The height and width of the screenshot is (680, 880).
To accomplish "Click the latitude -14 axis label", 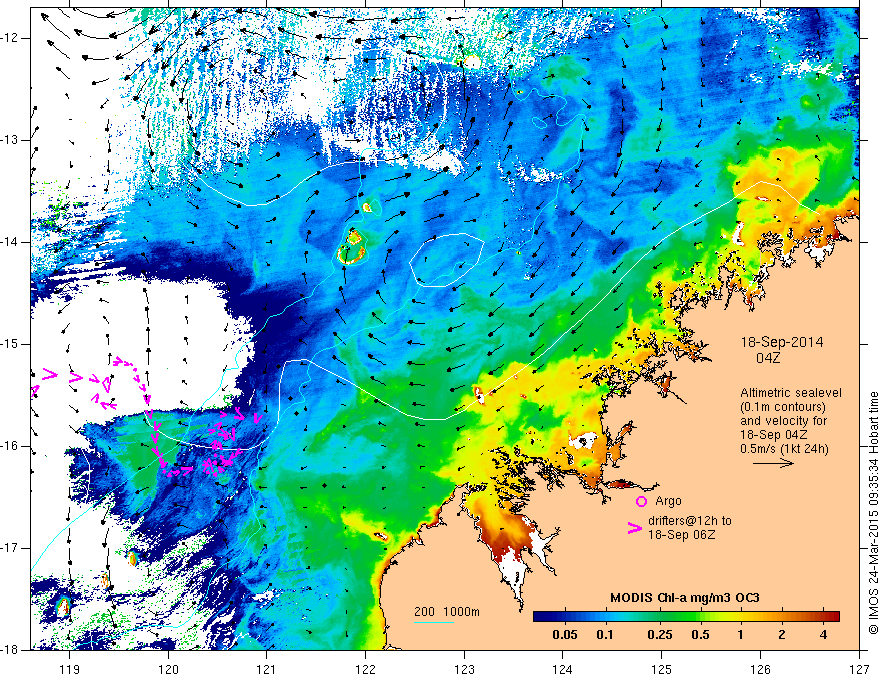I will click(x=10, y=242).
